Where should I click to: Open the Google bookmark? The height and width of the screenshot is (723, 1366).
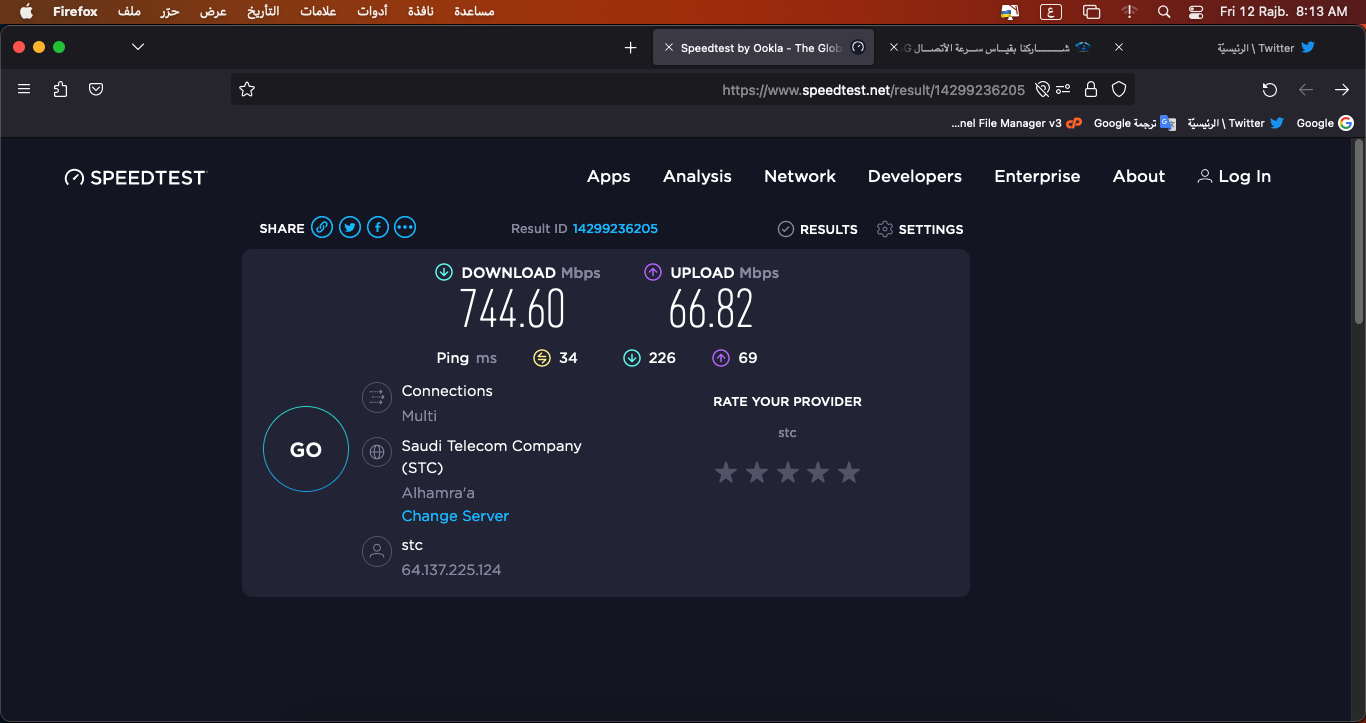tap(1325, 123)
